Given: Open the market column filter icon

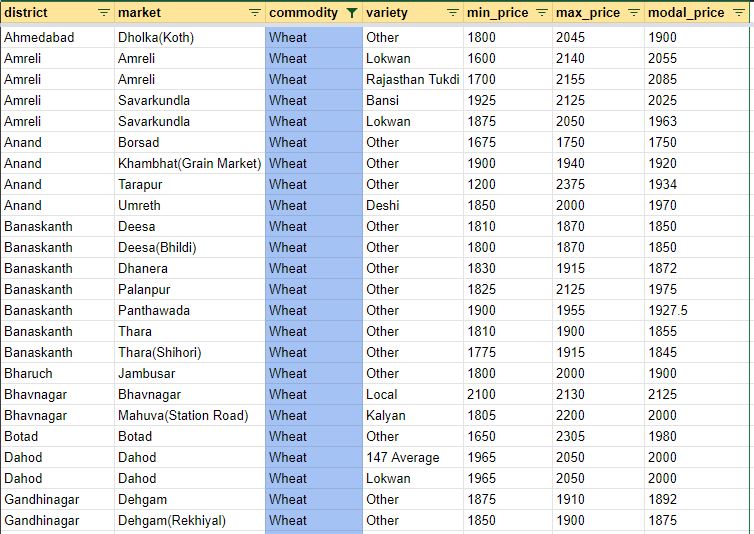Looking at the screenshot, I should point(254,13).
